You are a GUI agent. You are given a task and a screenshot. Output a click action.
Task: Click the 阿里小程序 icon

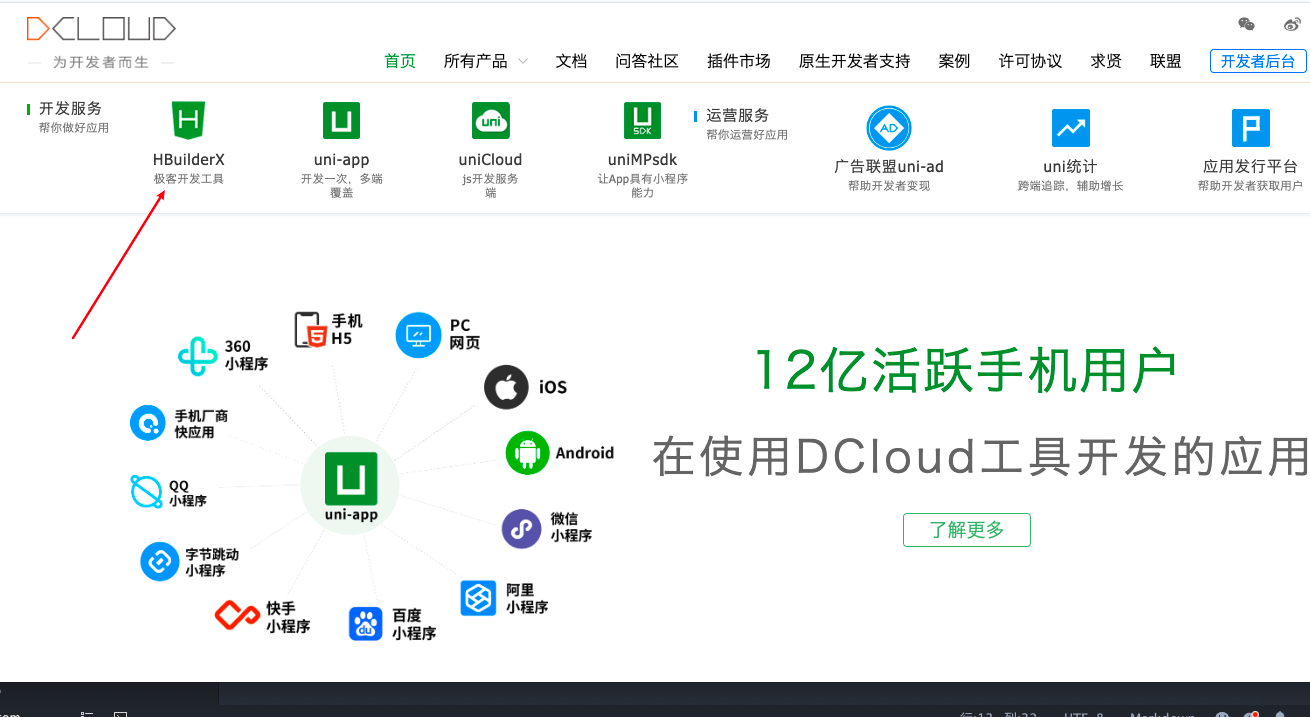coord(478,598)
